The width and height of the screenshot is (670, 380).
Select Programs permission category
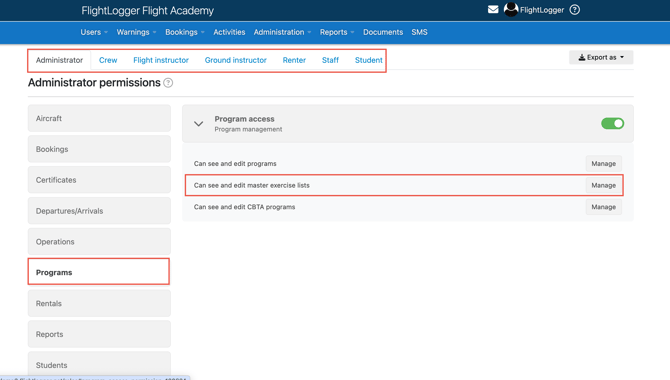click(x=99, y=272)
